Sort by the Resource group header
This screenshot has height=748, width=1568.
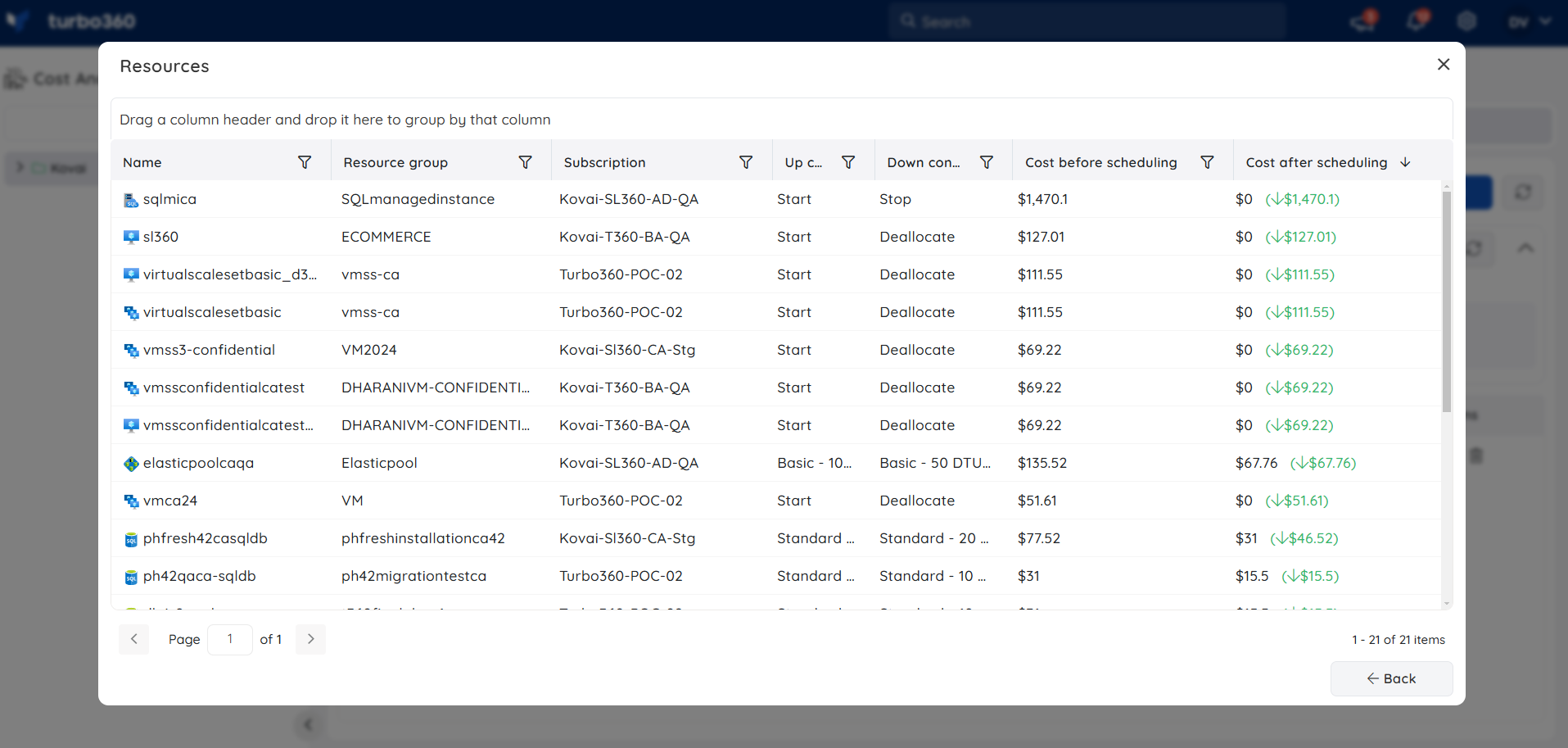click(395, 162)
